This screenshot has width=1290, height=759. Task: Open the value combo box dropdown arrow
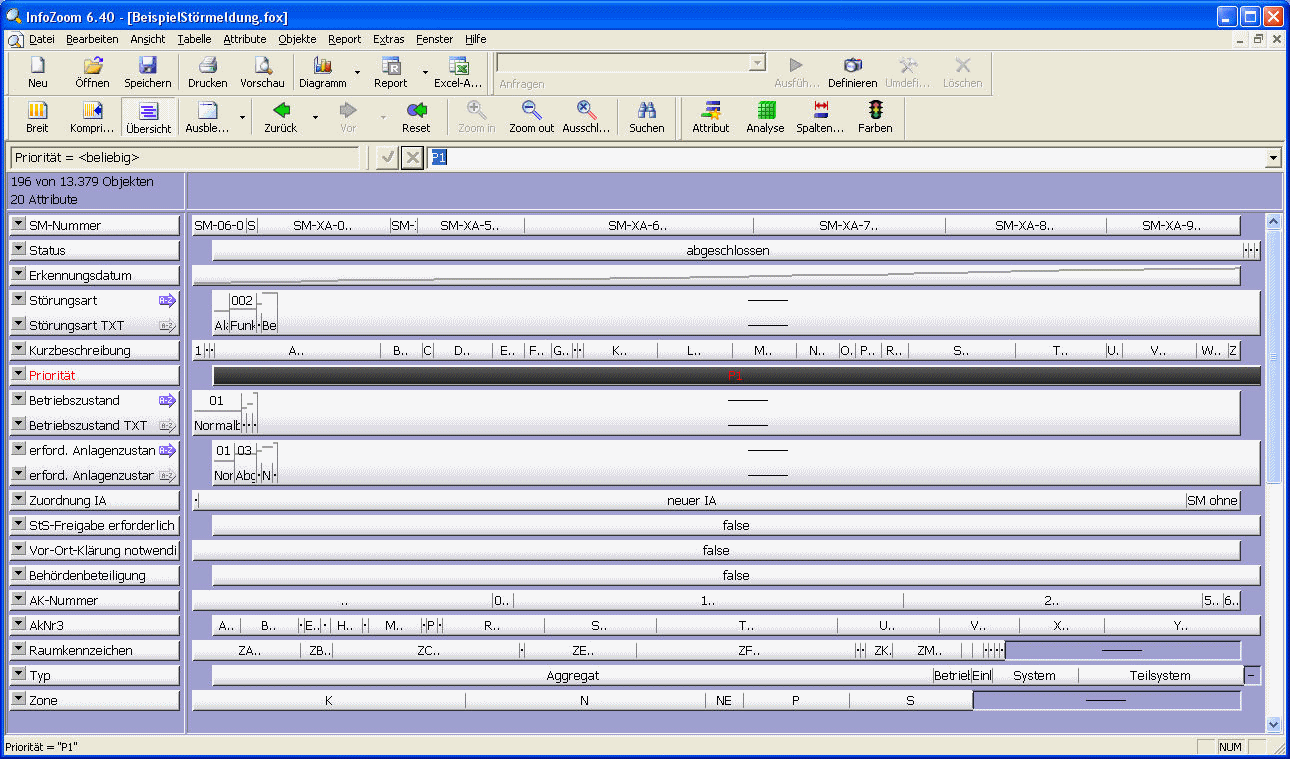pos(1273,158)
